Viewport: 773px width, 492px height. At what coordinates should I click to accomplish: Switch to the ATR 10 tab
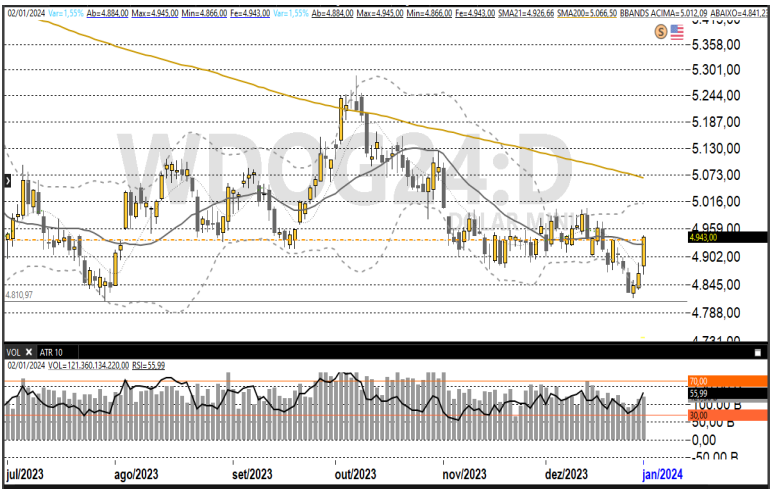coord(51,352)
